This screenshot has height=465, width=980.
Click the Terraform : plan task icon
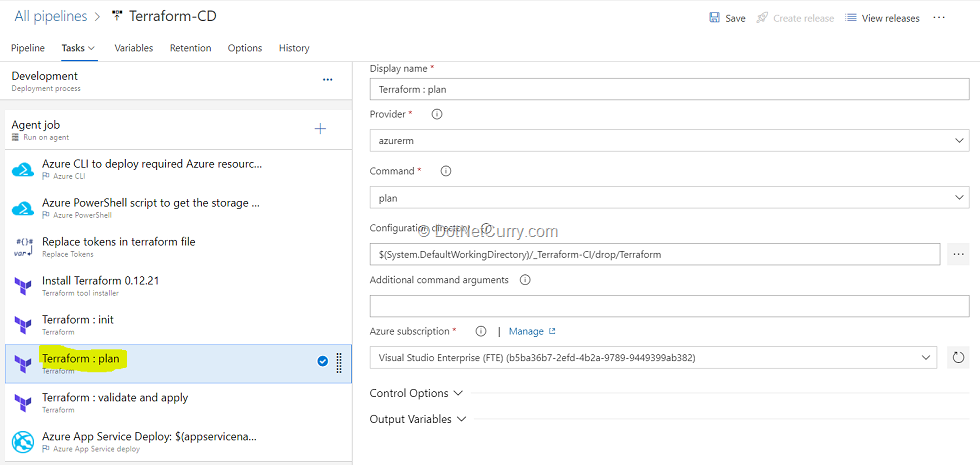[x=22, y=364]
